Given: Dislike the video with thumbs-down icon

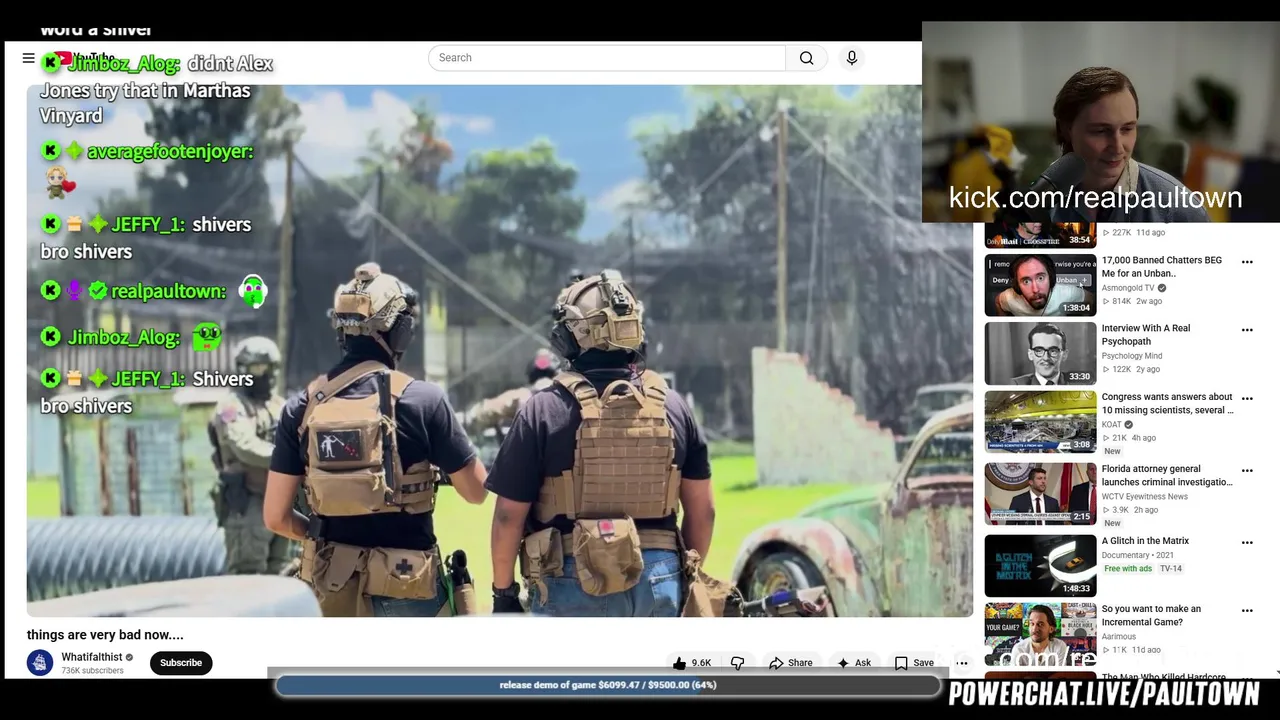Looking at the screenshot, I should [738, 663].
